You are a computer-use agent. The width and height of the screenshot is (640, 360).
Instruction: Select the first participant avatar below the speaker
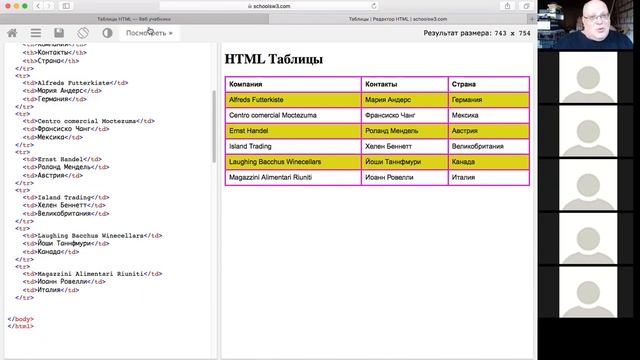(588, 77)
